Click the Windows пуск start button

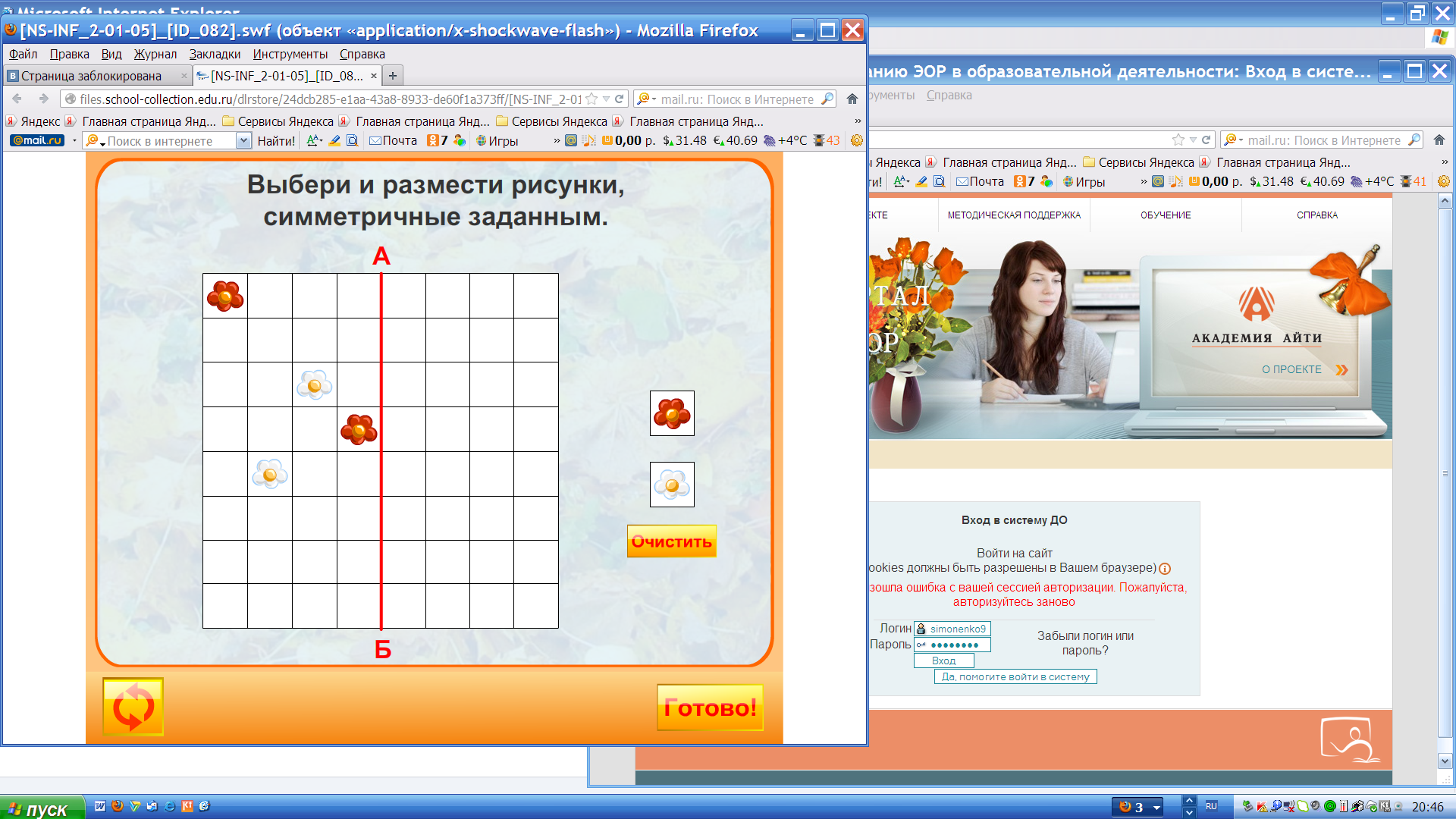pos(42,808)
